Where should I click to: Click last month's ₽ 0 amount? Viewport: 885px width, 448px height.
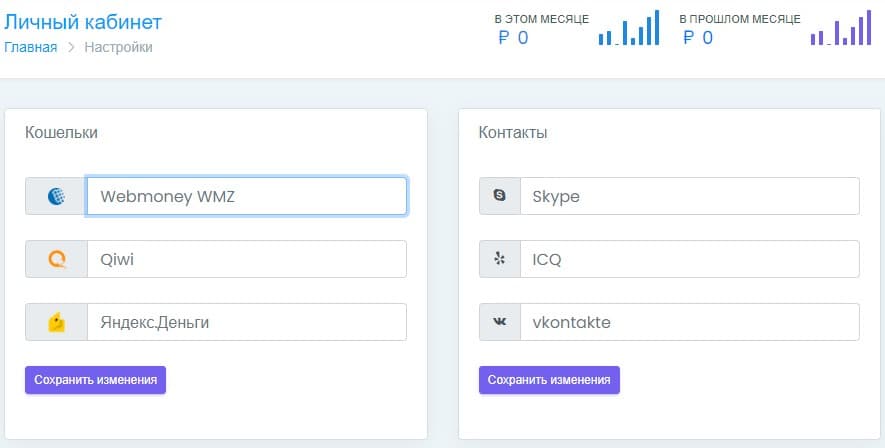pos(698,38)
